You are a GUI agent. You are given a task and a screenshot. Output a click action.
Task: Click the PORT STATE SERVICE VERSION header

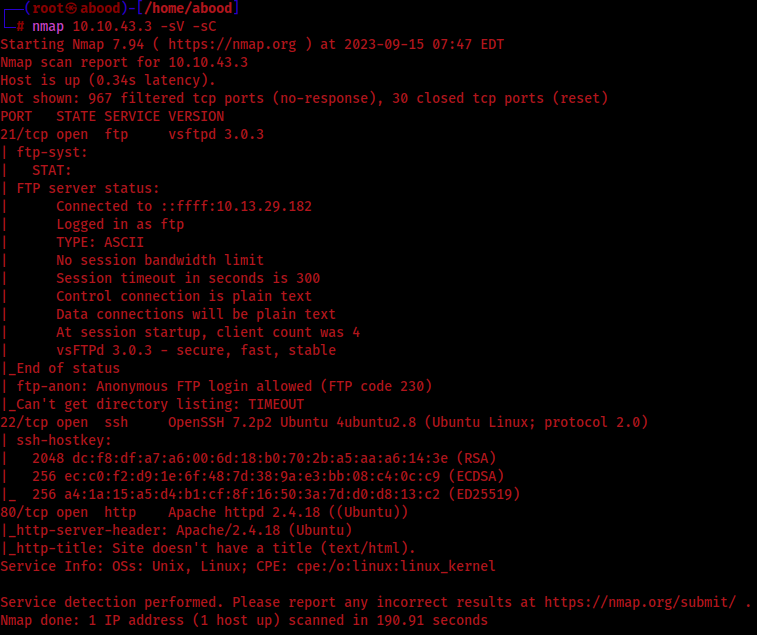pyautogui.click(x=112, y=116)
